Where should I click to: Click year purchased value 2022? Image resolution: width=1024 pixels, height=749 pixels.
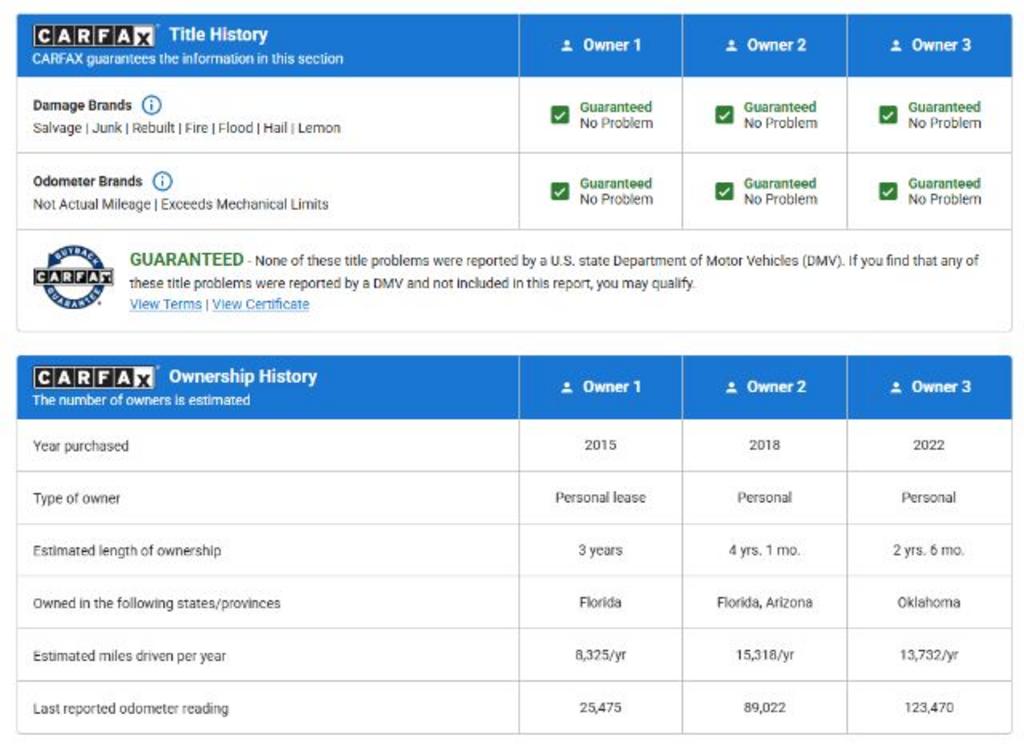(929, 445)
